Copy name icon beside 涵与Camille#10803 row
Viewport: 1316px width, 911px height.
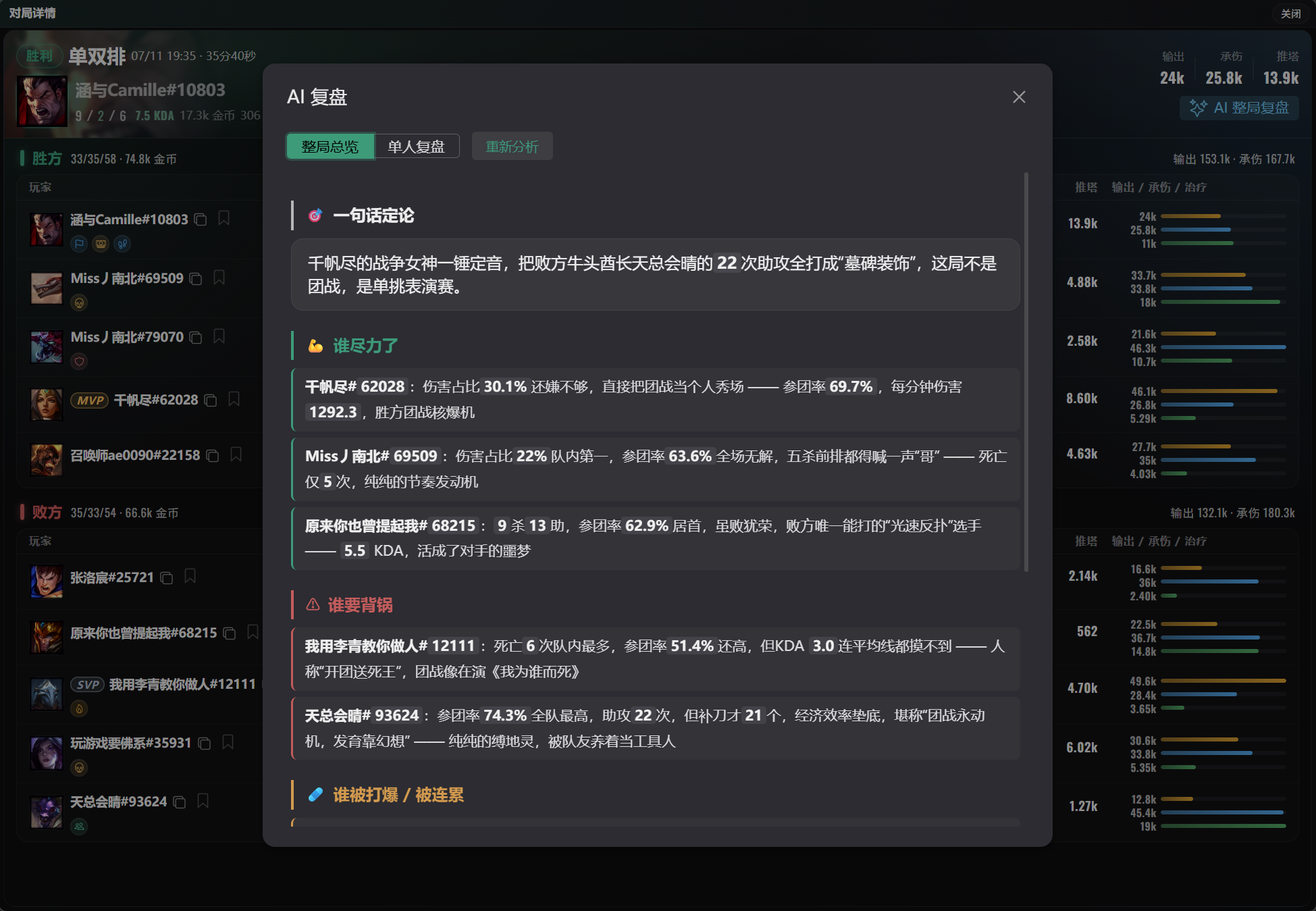[x=201, y=219]
